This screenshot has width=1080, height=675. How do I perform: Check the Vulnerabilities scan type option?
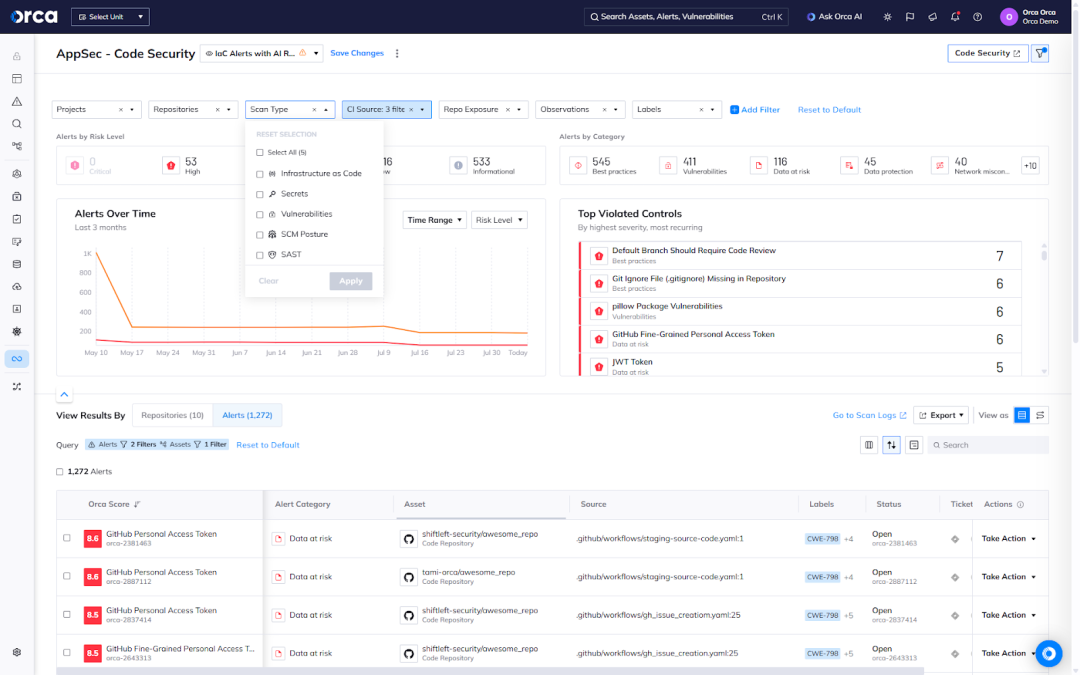pyautogui.click(x=260, y=214)
